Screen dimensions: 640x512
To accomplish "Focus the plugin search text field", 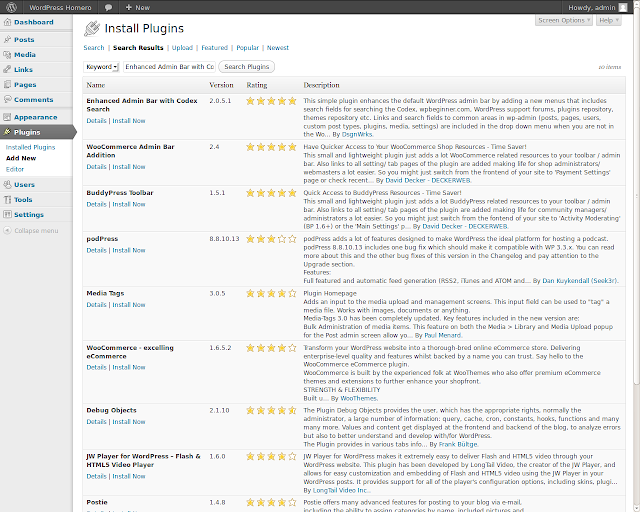I will pos(169,67).
